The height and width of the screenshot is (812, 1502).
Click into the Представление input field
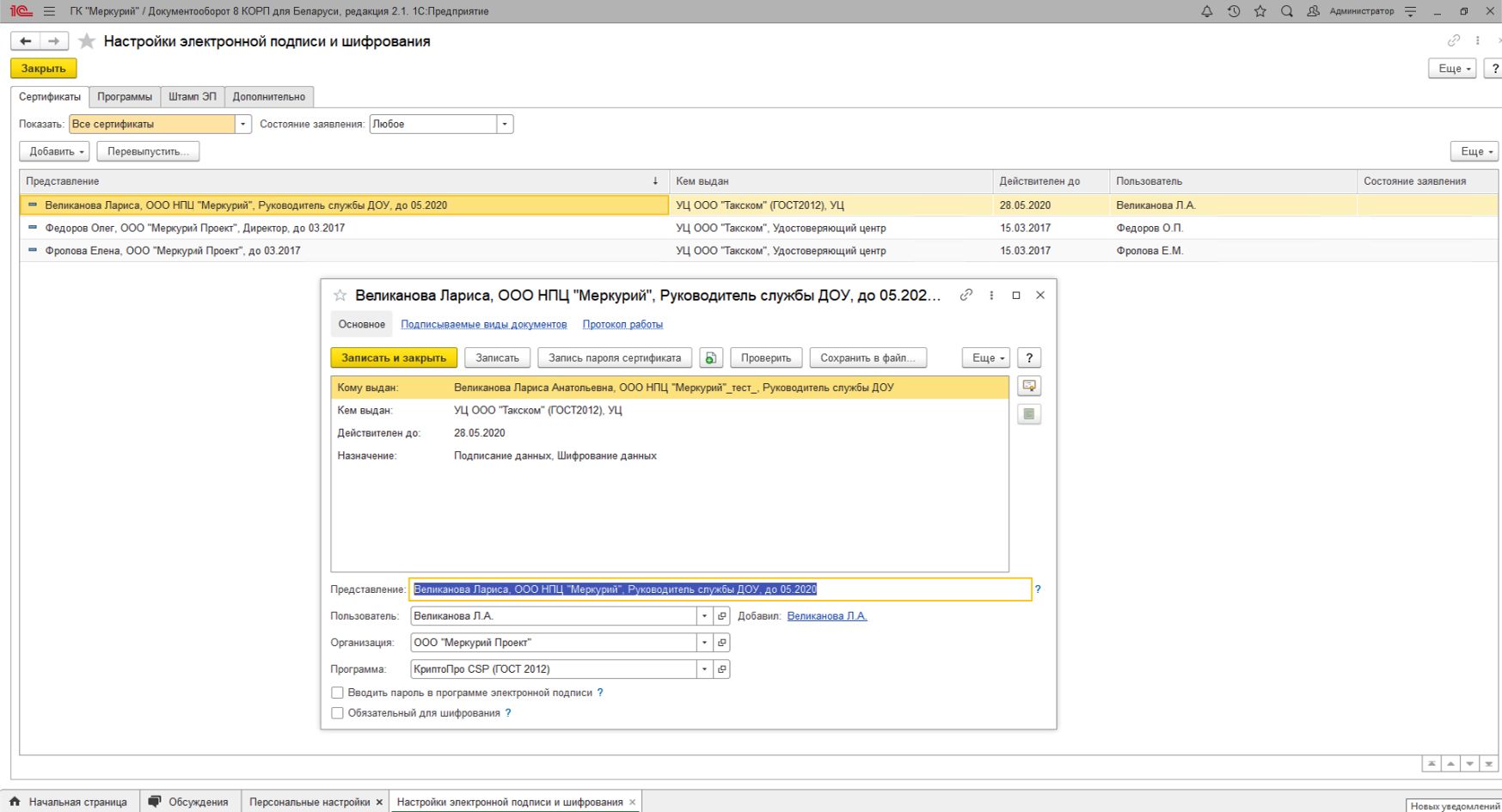pyautogui.click(x=720, y=589)
